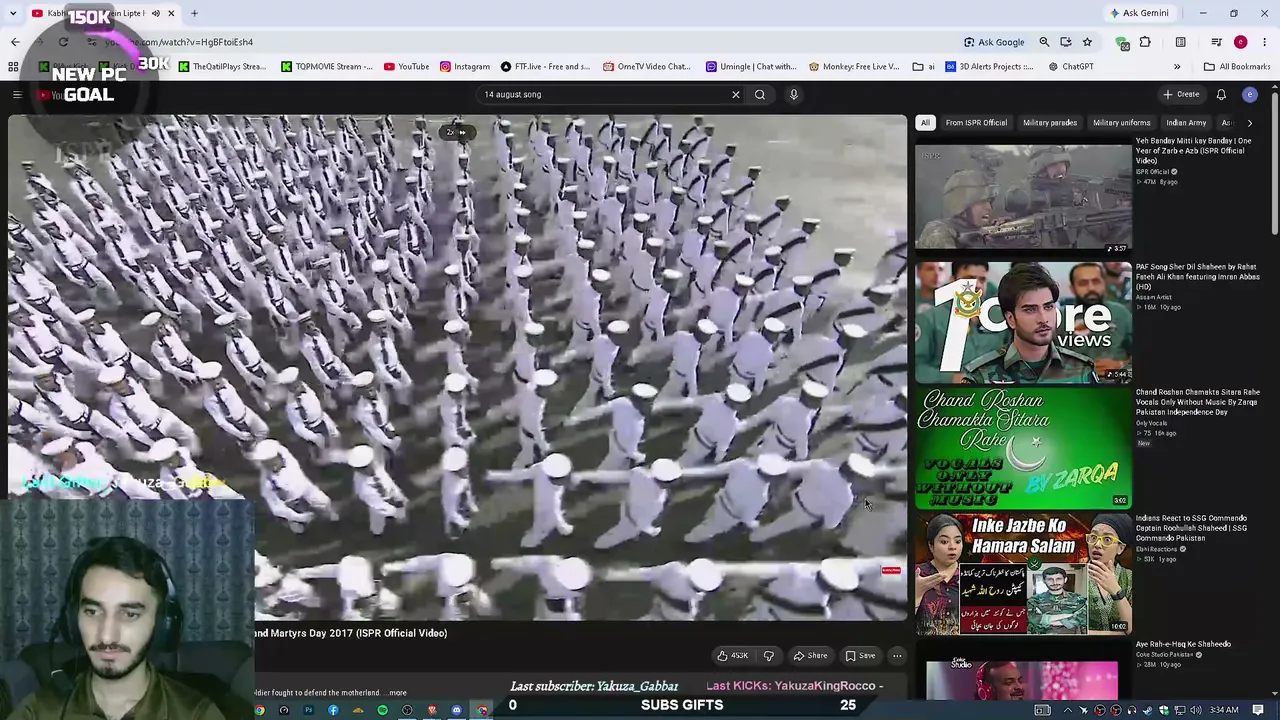Like the video with the thumbs-up button
The height and width of the screenshot is (720, 1280).
click(733, 656)
